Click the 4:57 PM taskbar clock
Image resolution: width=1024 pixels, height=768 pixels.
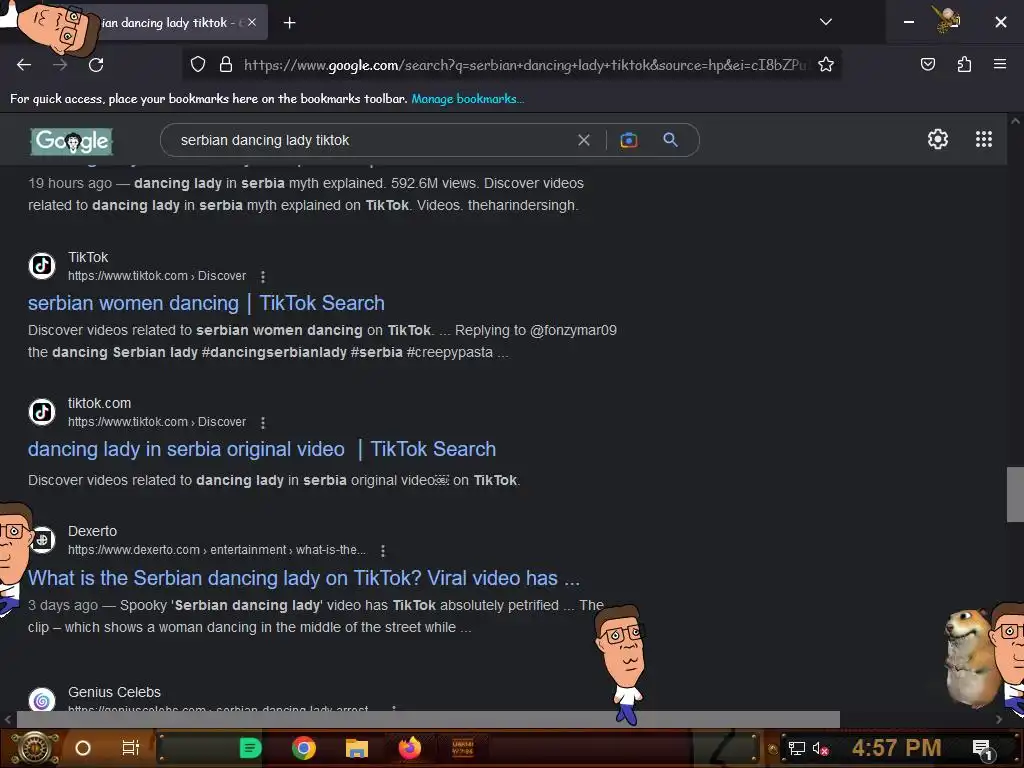(x=896, y=748)
